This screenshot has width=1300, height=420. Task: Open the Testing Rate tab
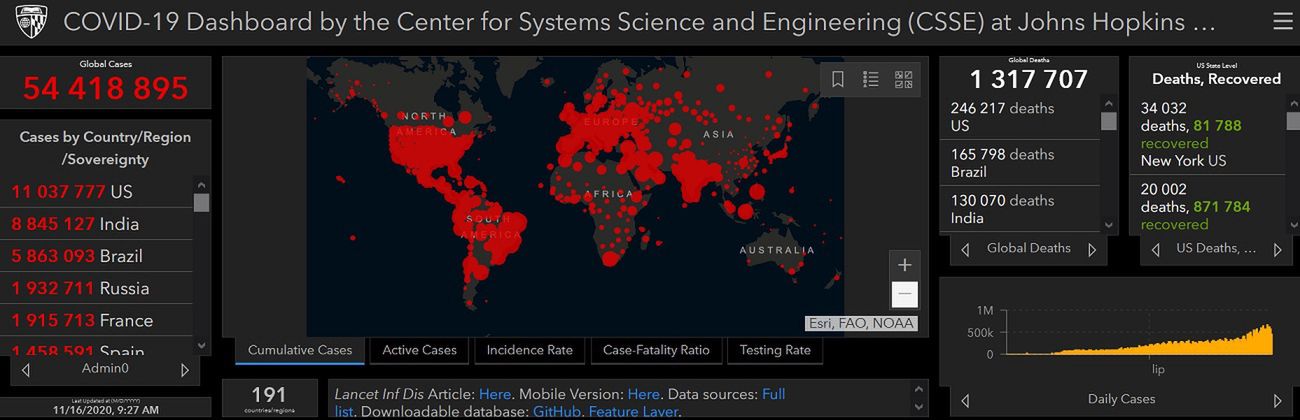775,350
